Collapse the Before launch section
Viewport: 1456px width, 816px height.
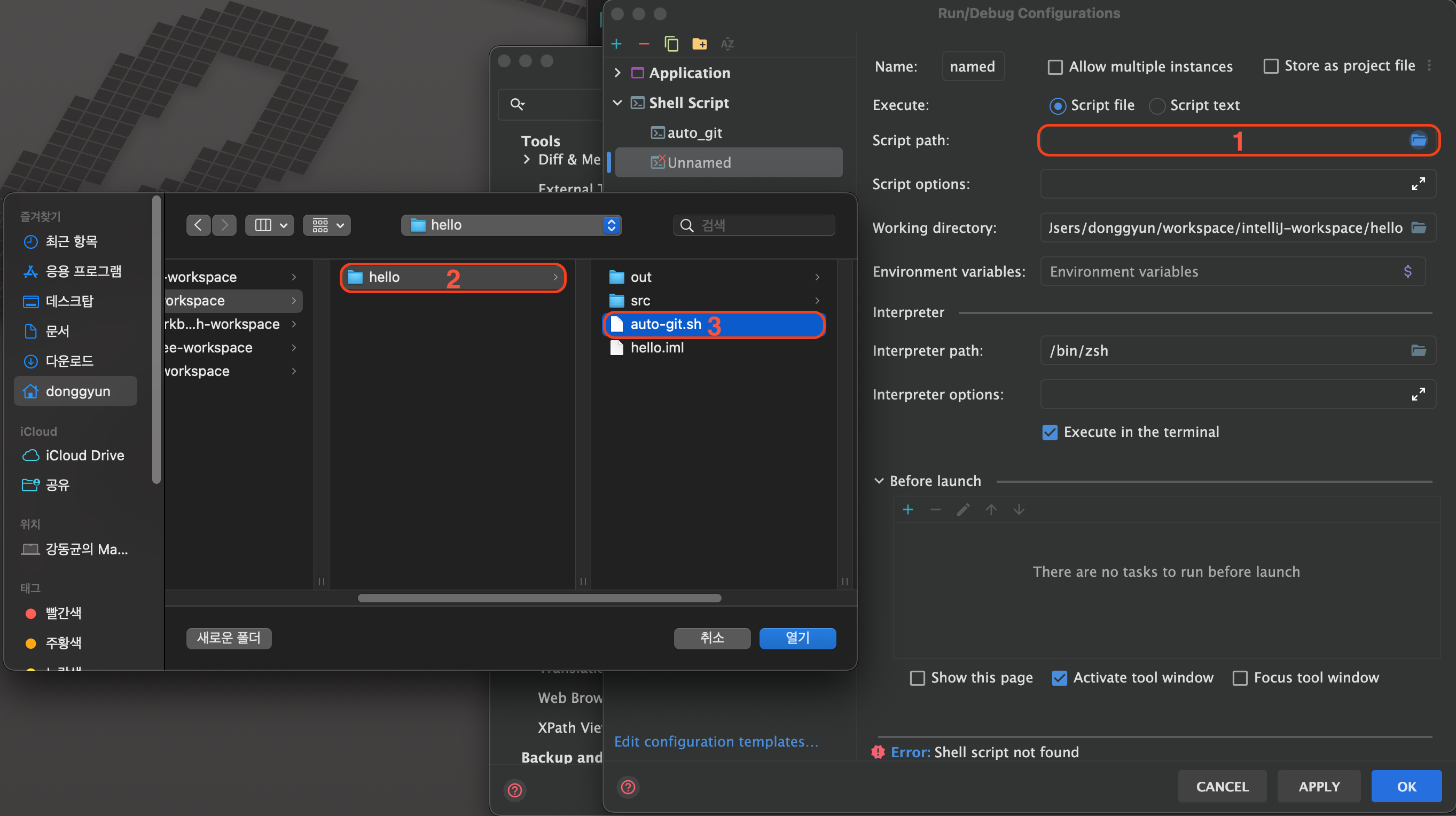pos(879,481)
